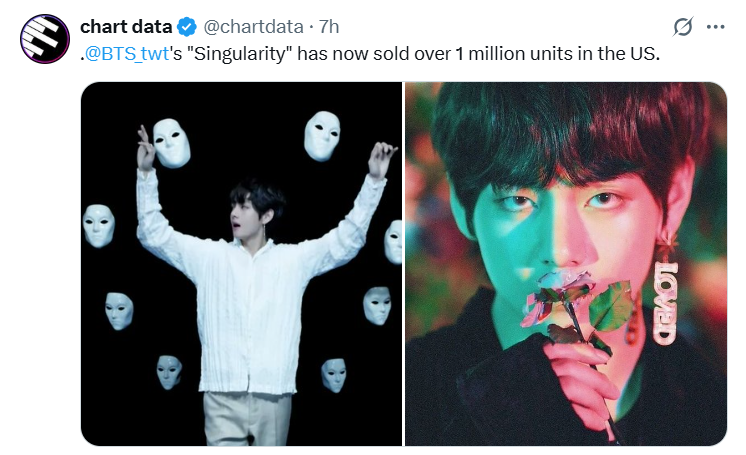
Task: Open the chart data profile avatar
Action: pyautogui.click(x=45, y=39)
